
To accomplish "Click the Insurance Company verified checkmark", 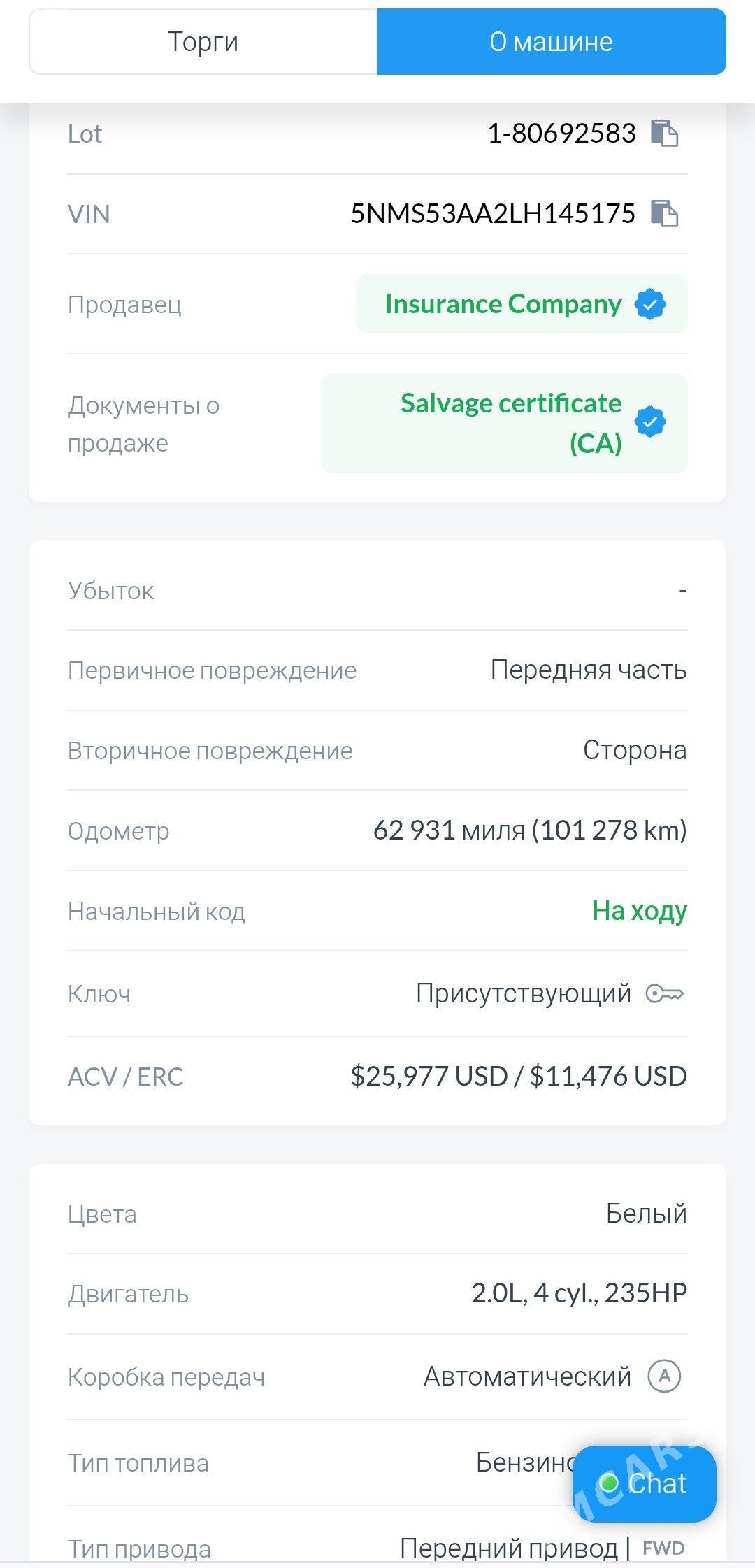I will (x=650, y=305).
